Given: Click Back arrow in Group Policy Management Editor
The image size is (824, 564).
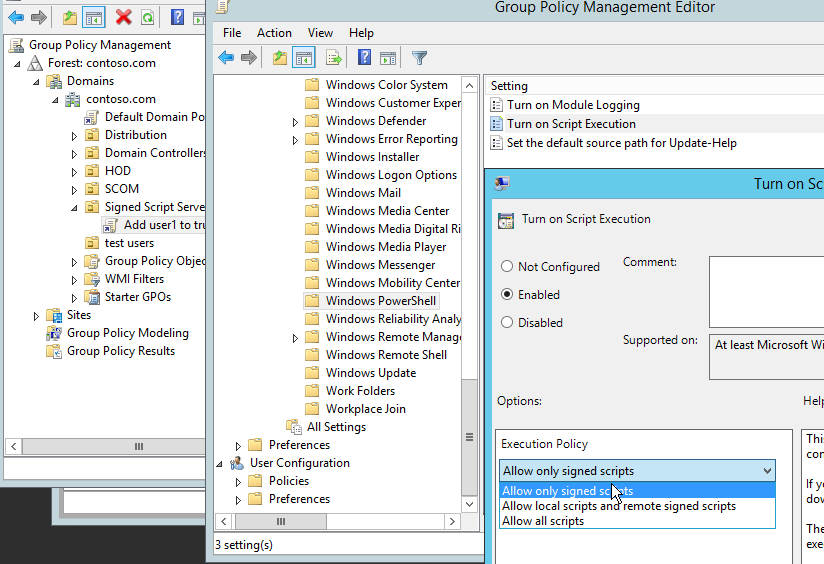Looking at the screenshot, I should click(x=226, y=57).
